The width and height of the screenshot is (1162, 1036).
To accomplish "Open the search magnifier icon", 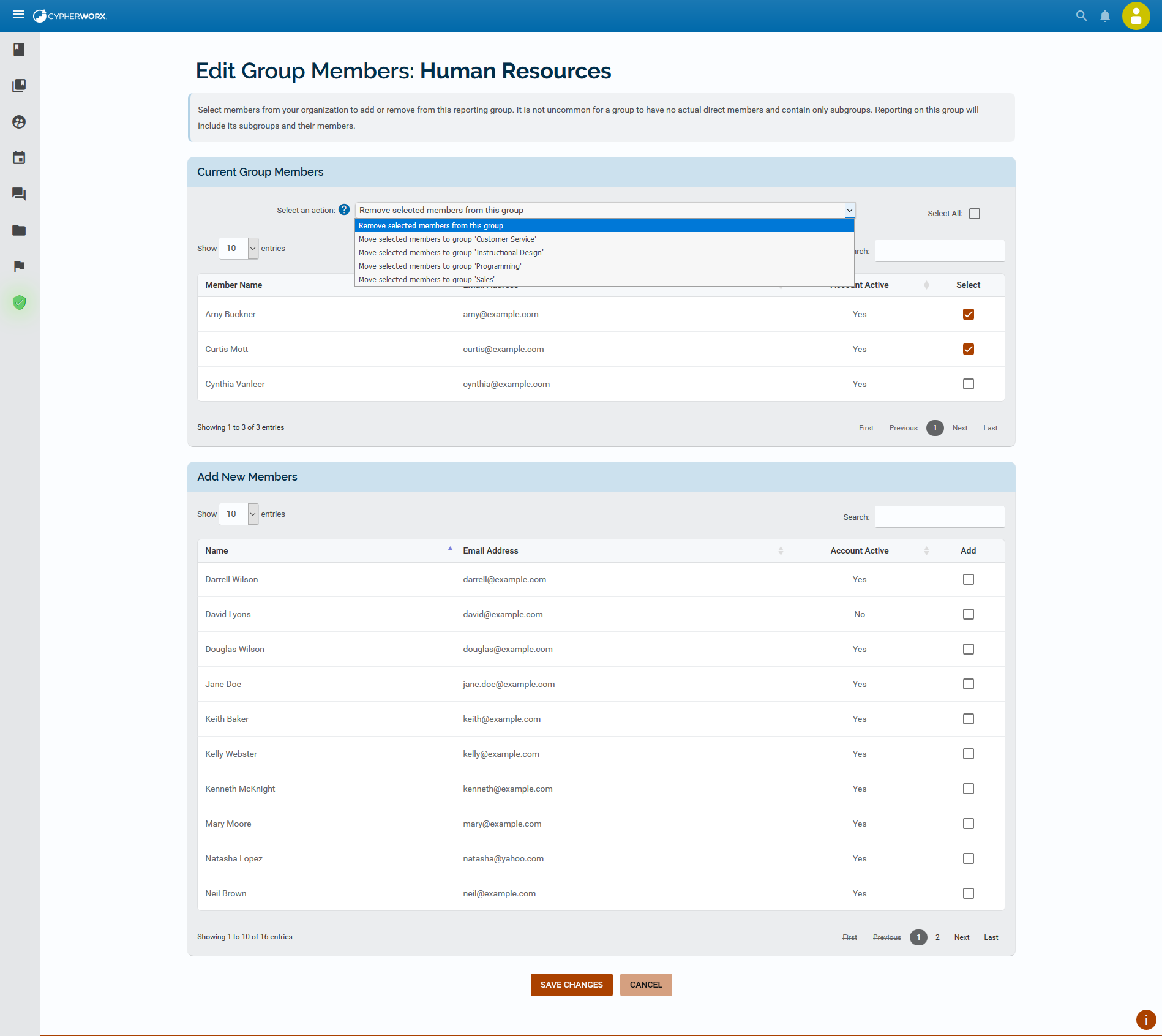I will tap(1081, 16).
